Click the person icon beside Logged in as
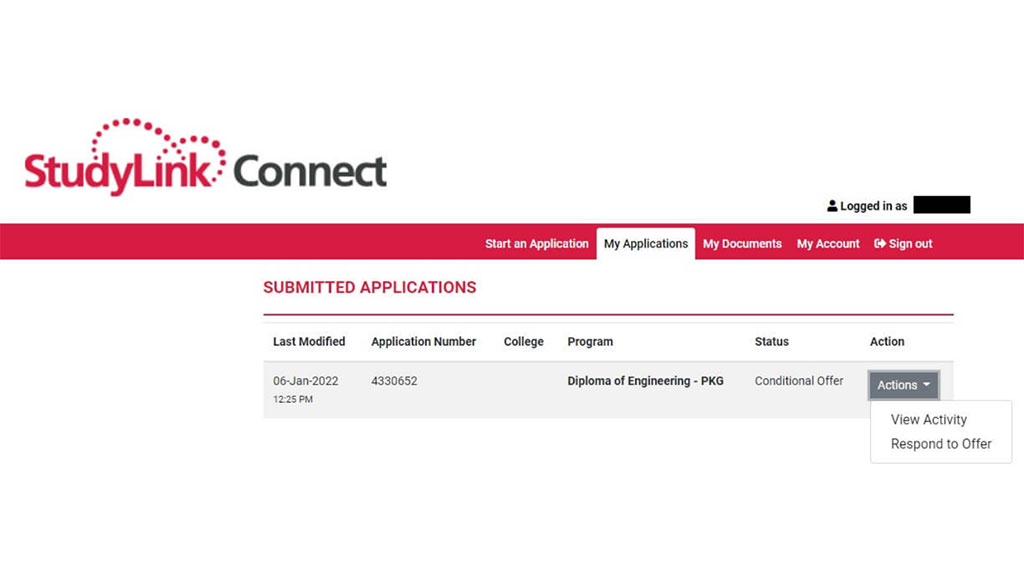Viewport: 1024px width, 576px height. pos(832,205)
